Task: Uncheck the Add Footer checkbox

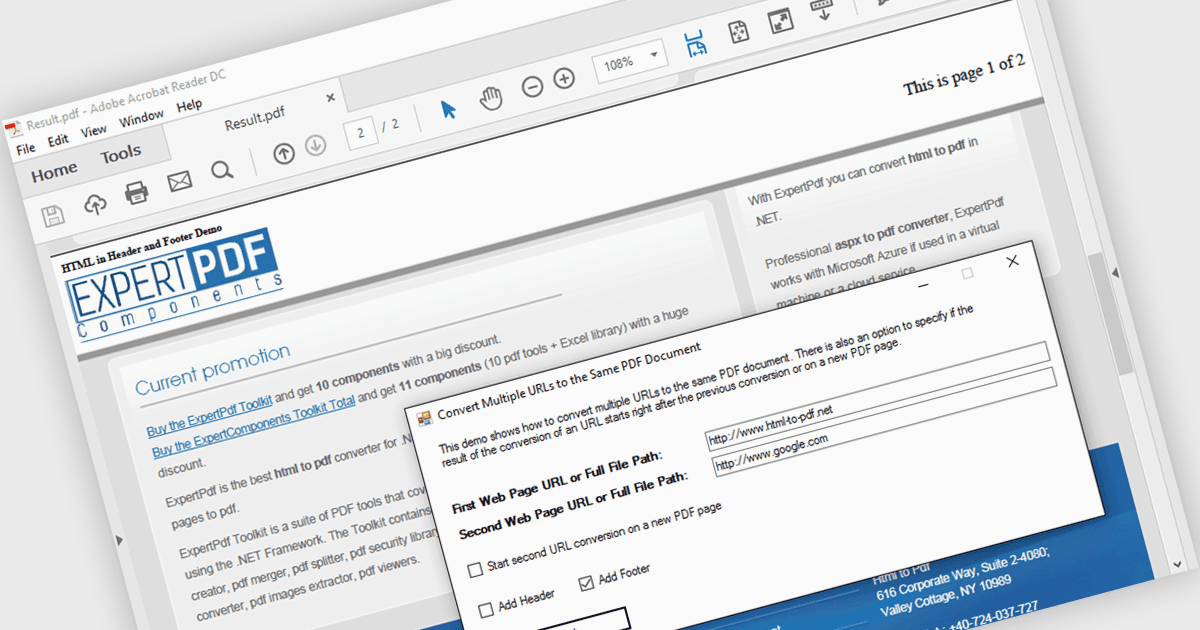Action: tap(586, 583)
